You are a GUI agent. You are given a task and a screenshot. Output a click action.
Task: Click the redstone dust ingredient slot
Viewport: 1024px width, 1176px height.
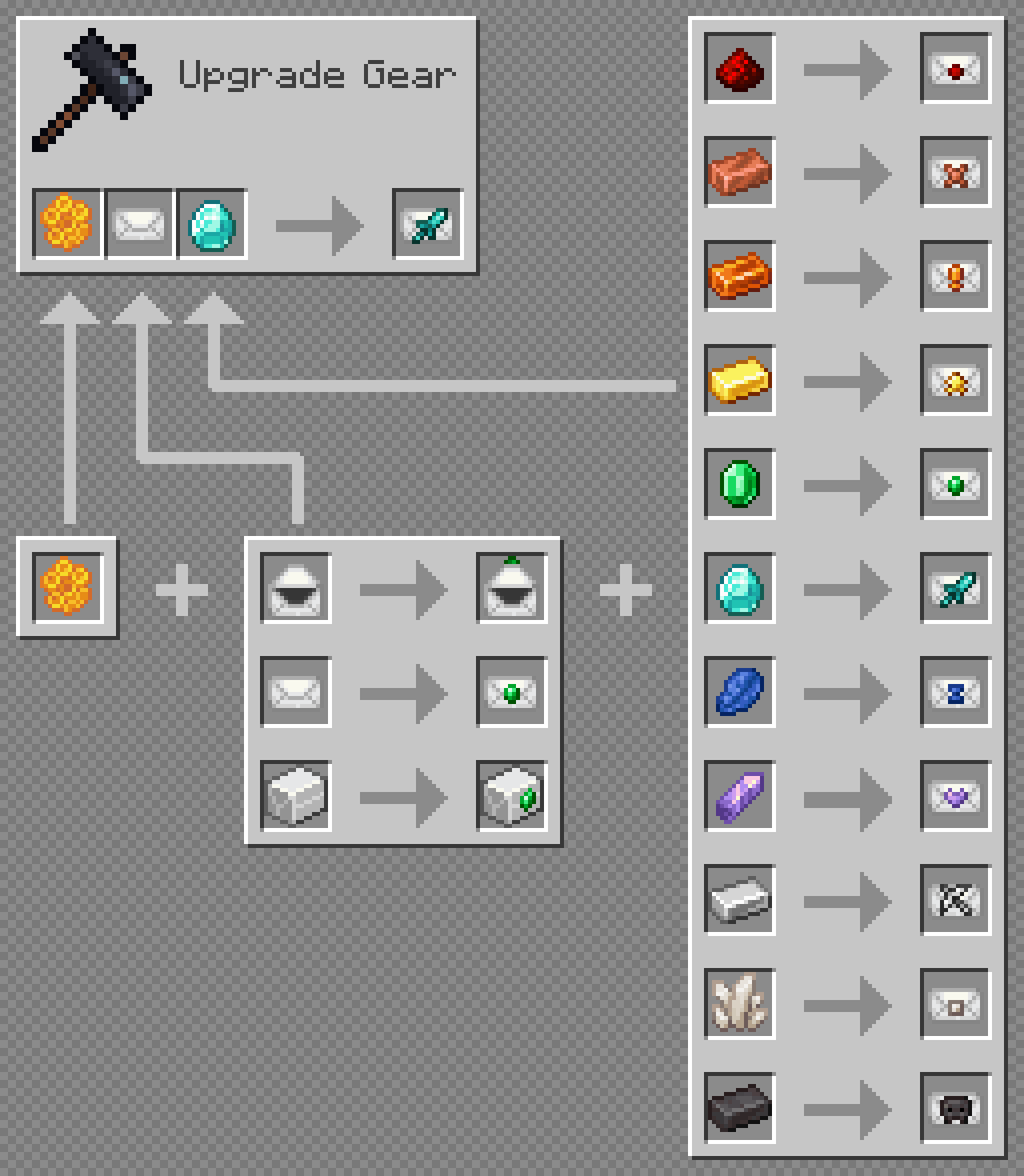click(740, 68)
